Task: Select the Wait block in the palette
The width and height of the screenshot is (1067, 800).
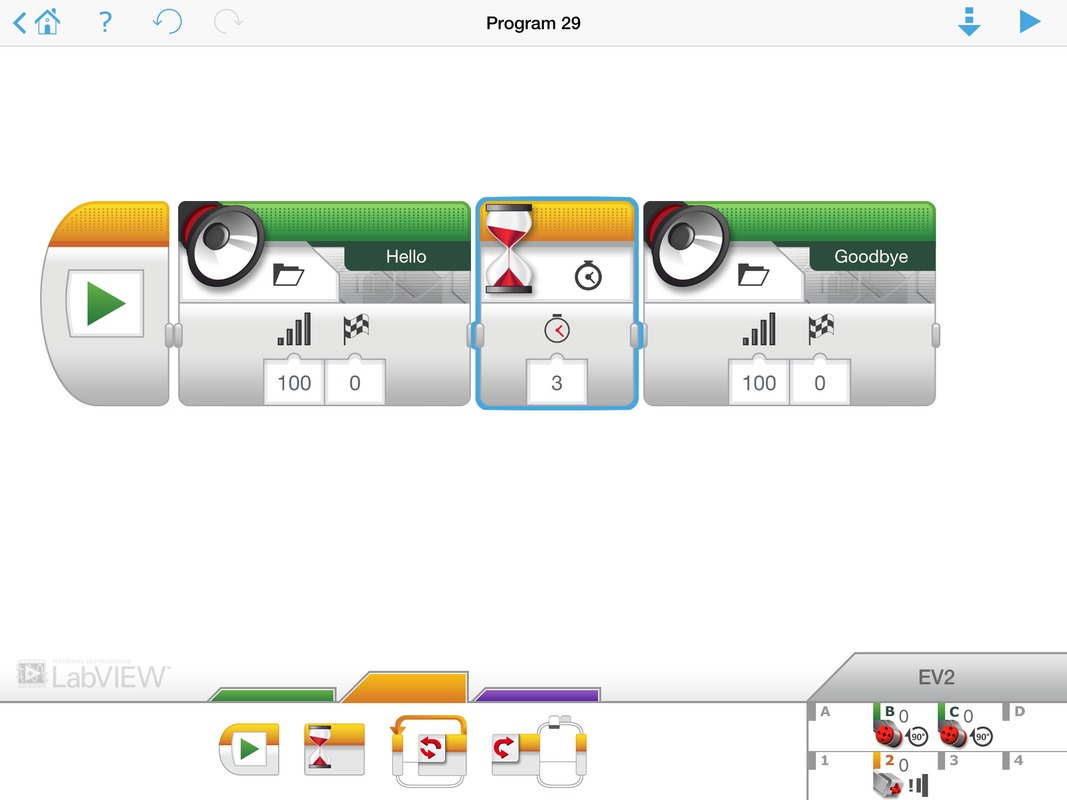Action: coord(334,749)
